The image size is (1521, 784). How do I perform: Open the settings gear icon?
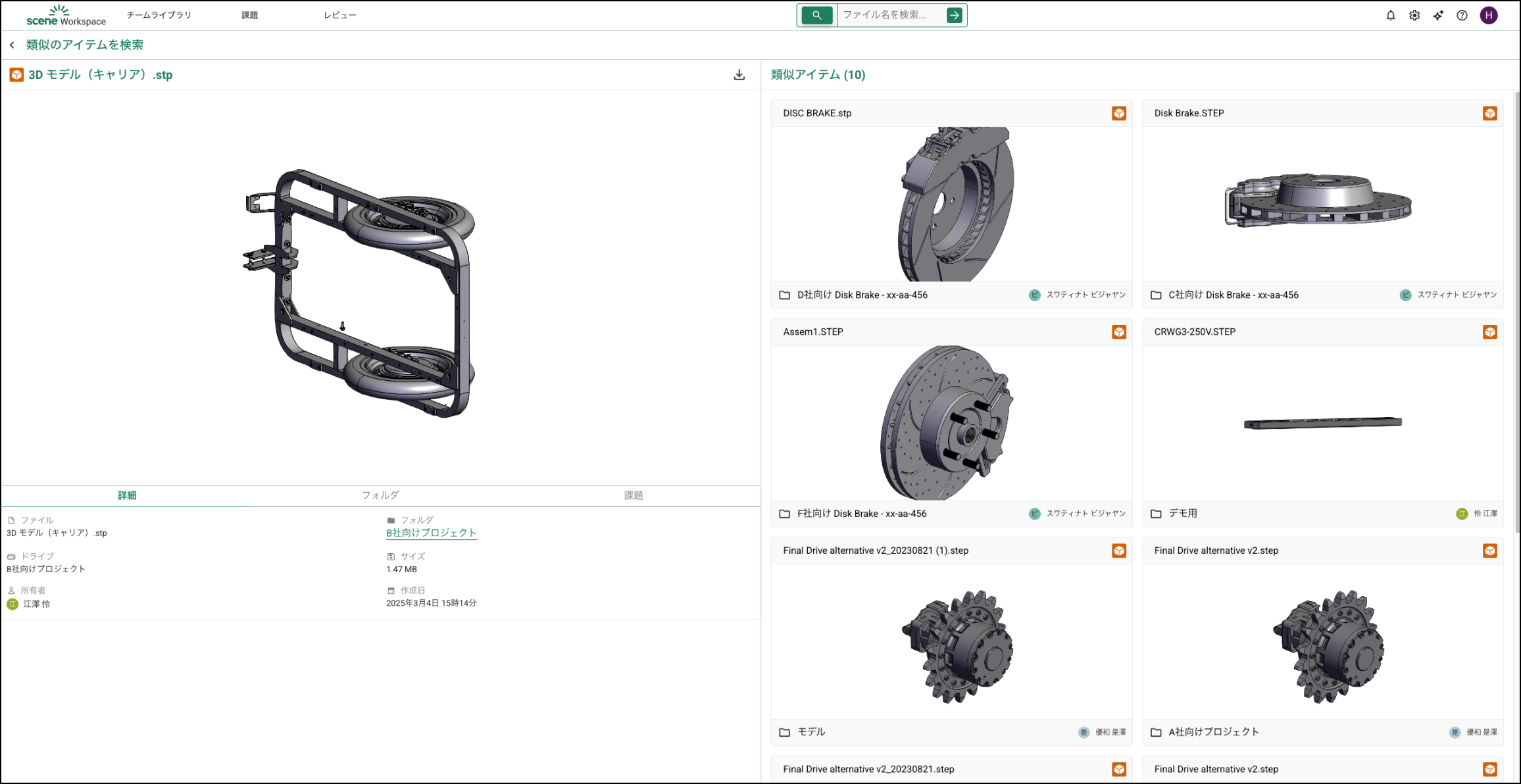pyautogui.click(x=1414, y=15)
